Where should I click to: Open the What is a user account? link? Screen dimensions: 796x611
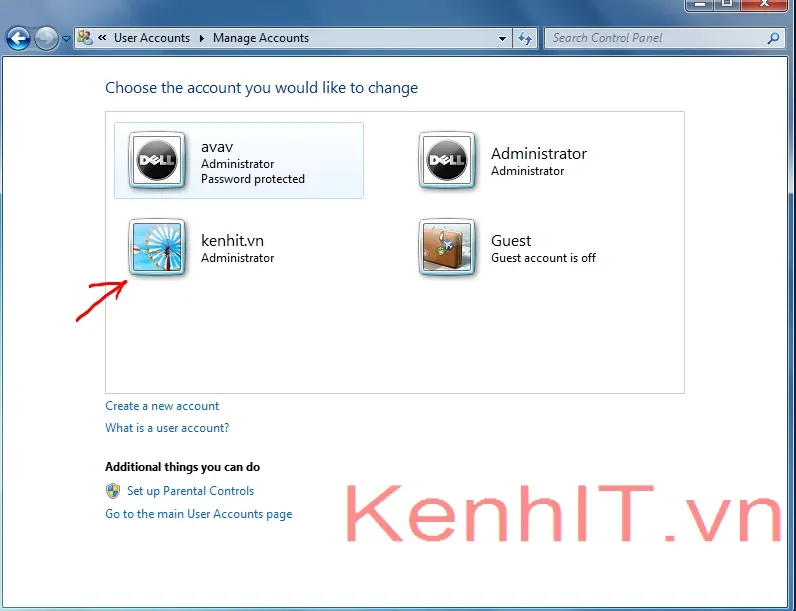167,428
